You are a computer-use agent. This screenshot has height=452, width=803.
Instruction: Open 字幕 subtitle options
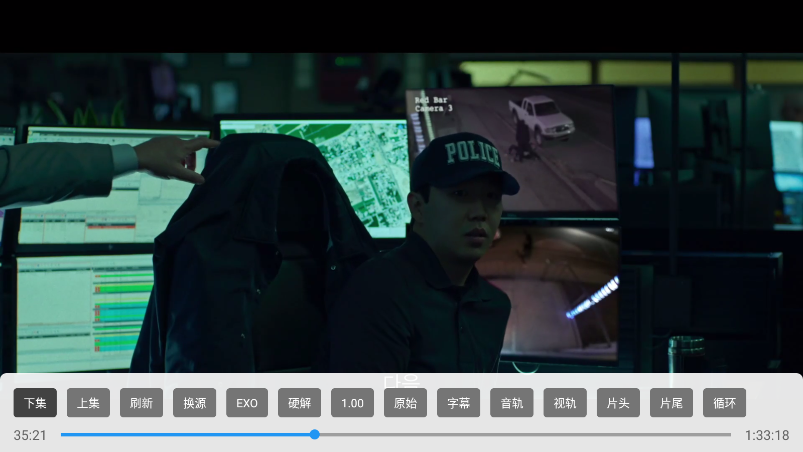[459, 403]
